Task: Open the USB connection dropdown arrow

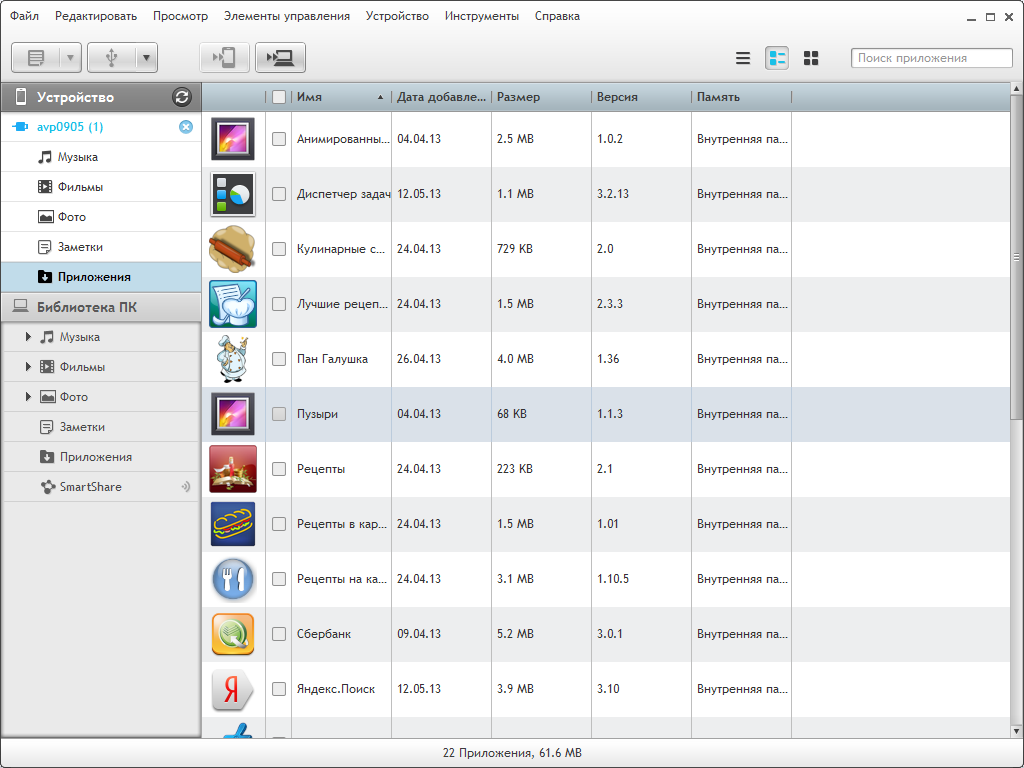Action: (x=147, y=58)
